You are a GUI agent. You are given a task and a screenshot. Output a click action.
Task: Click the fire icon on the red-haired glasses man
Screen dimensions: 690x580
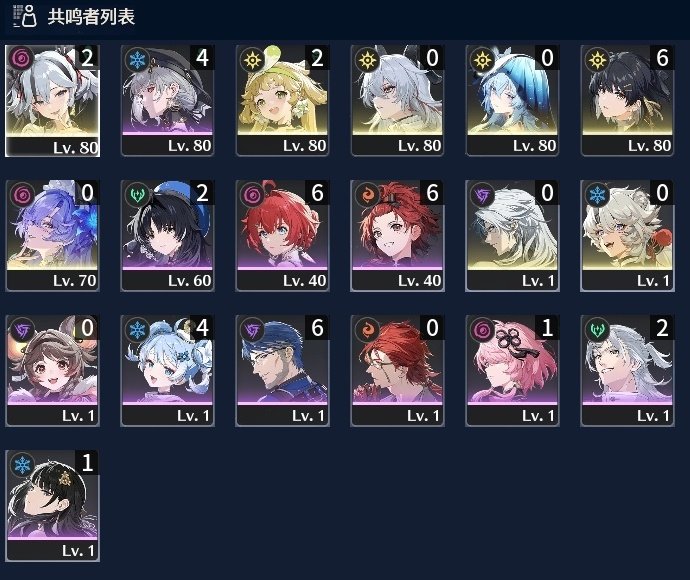point(367,330)
